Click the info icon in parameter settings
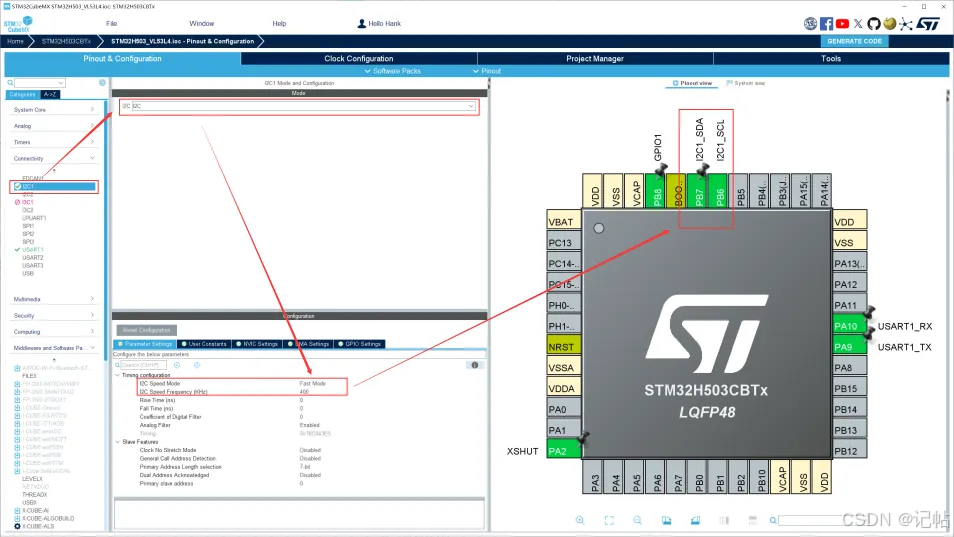Screen dimensions: 954x537 pos(474,365)
